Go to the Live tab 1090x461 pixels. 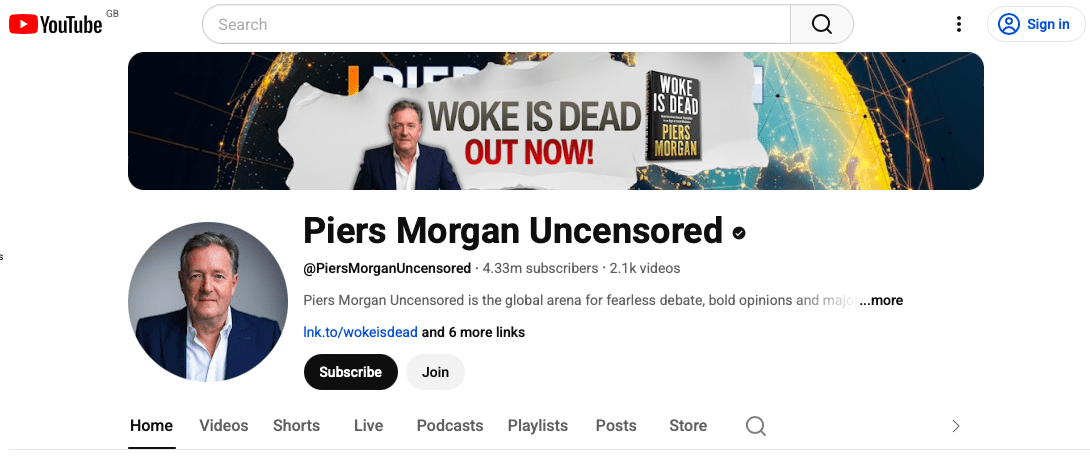click(x=368, y=426)
